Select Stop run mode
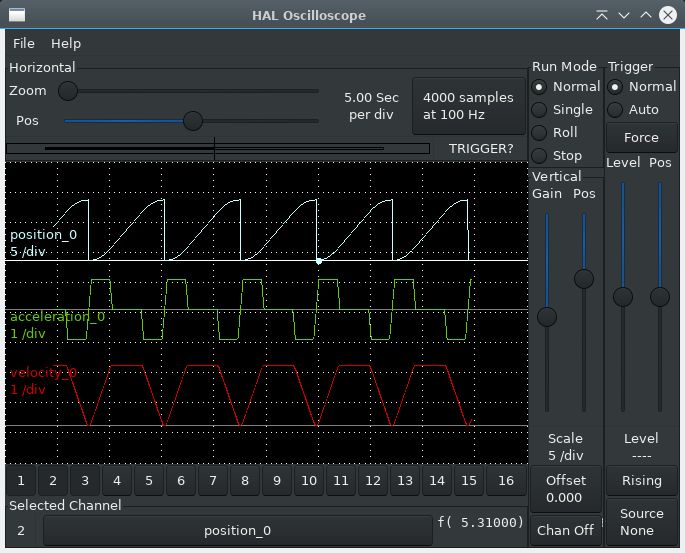The height and width of the screenshot is (553, 685). pos(557,156)
